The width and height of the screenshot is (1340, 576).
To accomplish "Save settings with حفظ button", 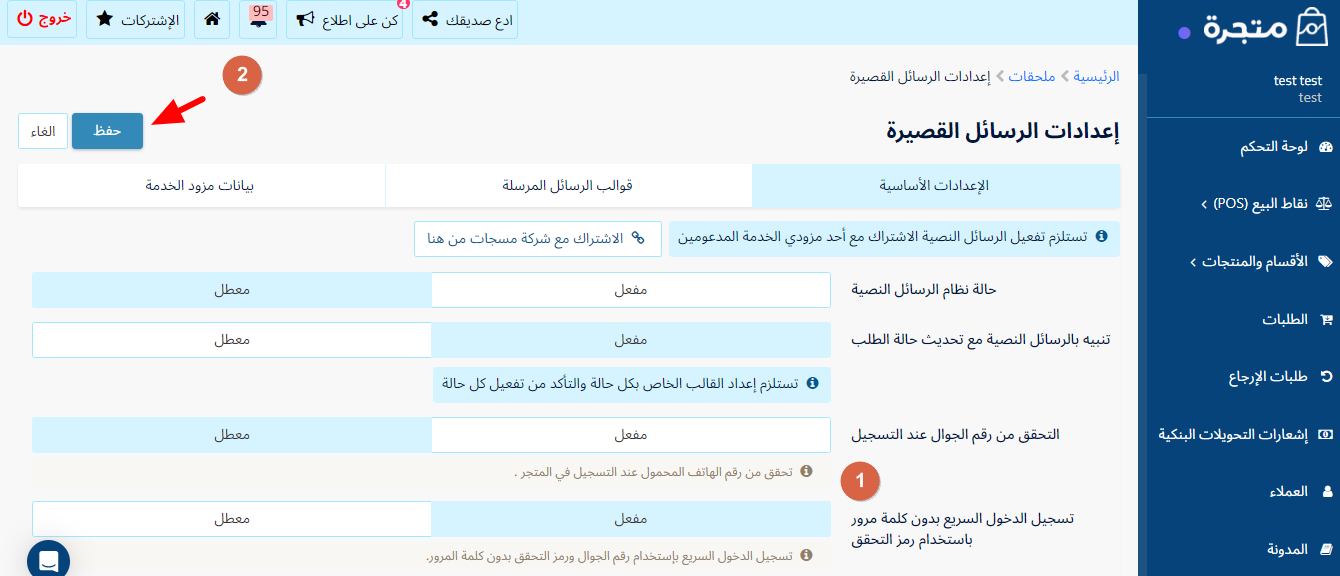I will tap(107, 131).
